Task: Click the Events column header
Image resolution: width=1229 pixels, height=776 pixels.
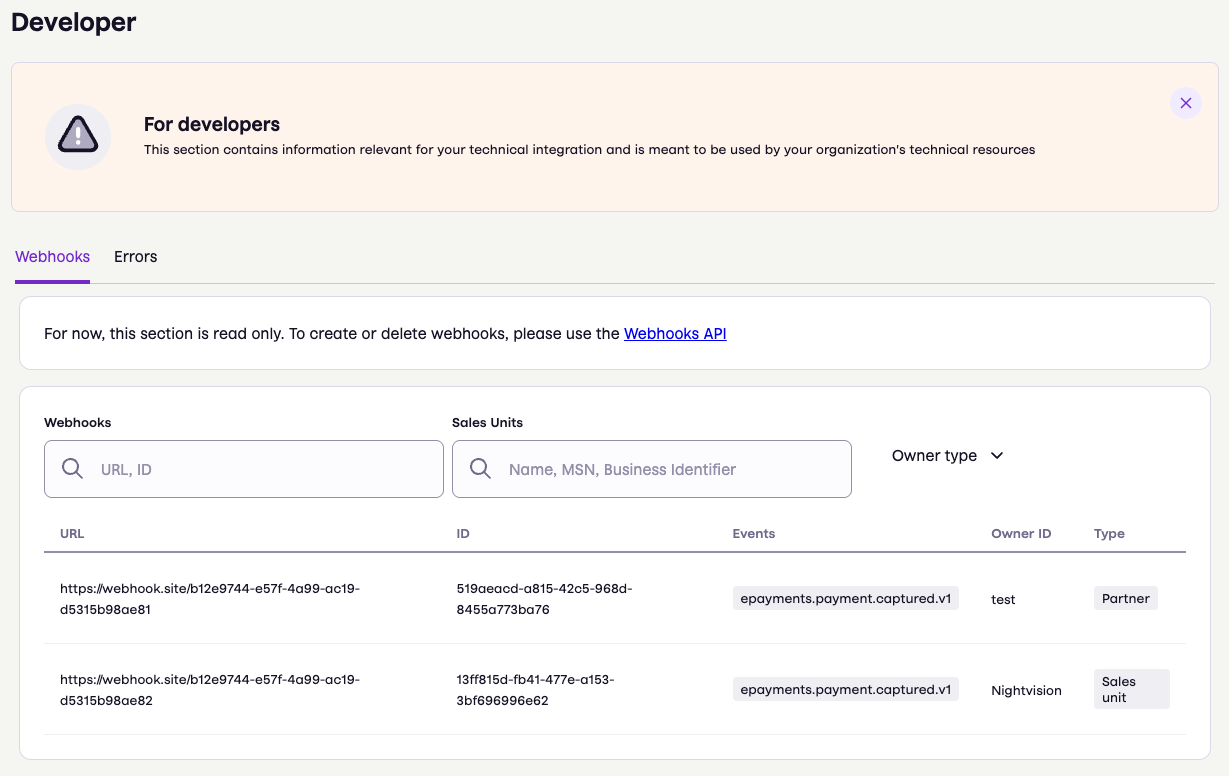Action: pos(753,533)
